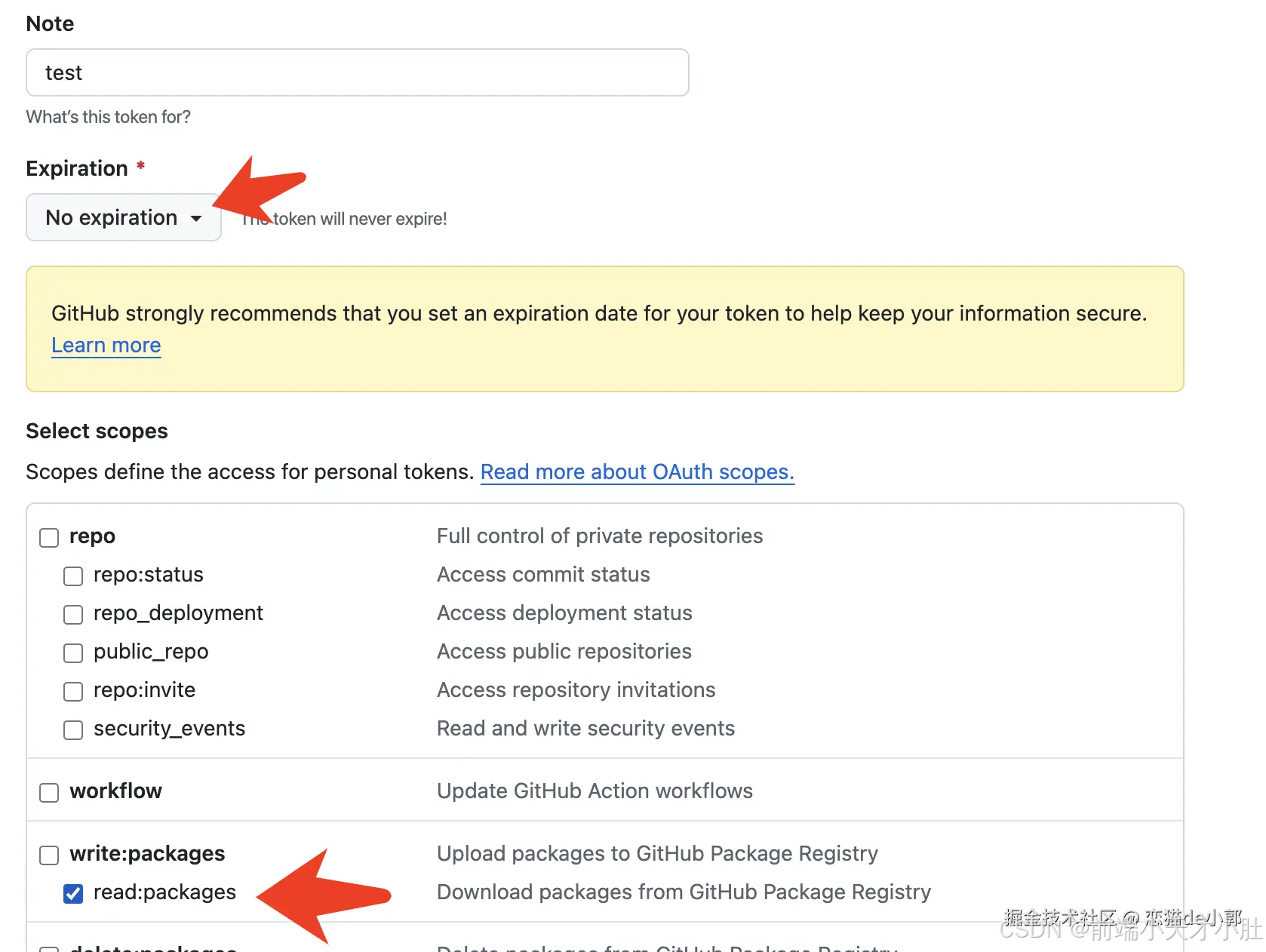Click the expiration dropdown chevron
This screenshot has width=1266, height=952.
pos(196,217)
